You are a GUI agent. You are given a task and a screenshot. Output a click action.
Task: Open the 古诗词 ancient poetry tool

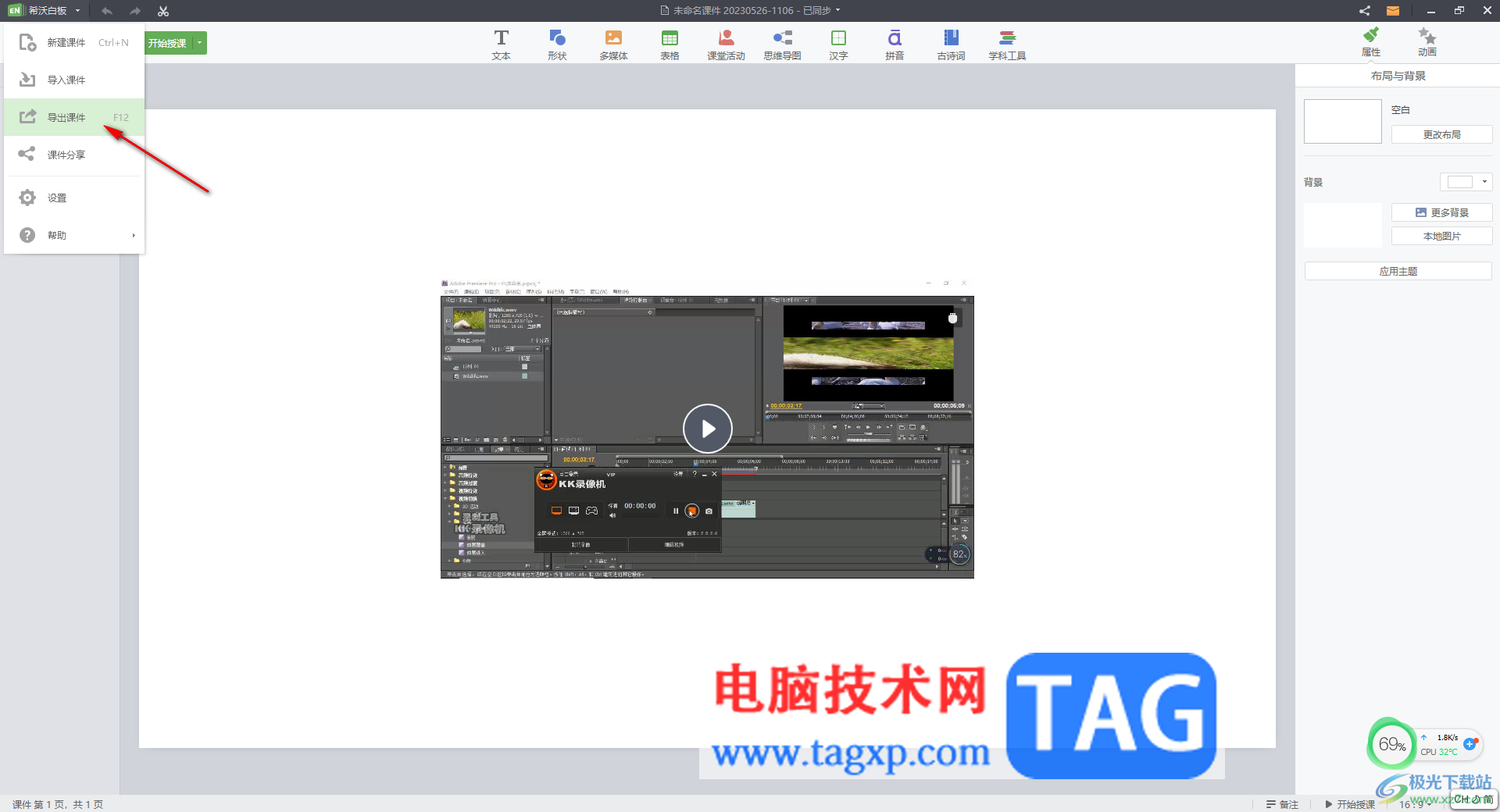tap(951, 45)
